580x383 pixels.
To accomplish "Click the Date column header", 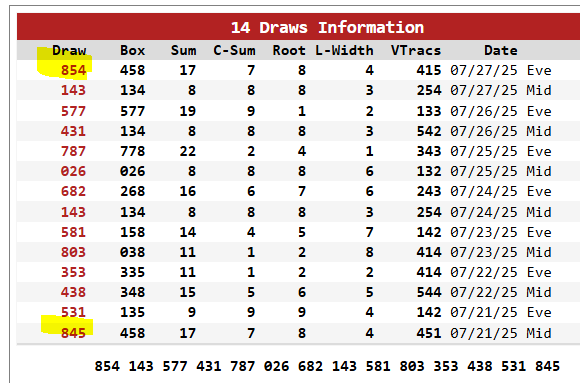I will [501, 50].
